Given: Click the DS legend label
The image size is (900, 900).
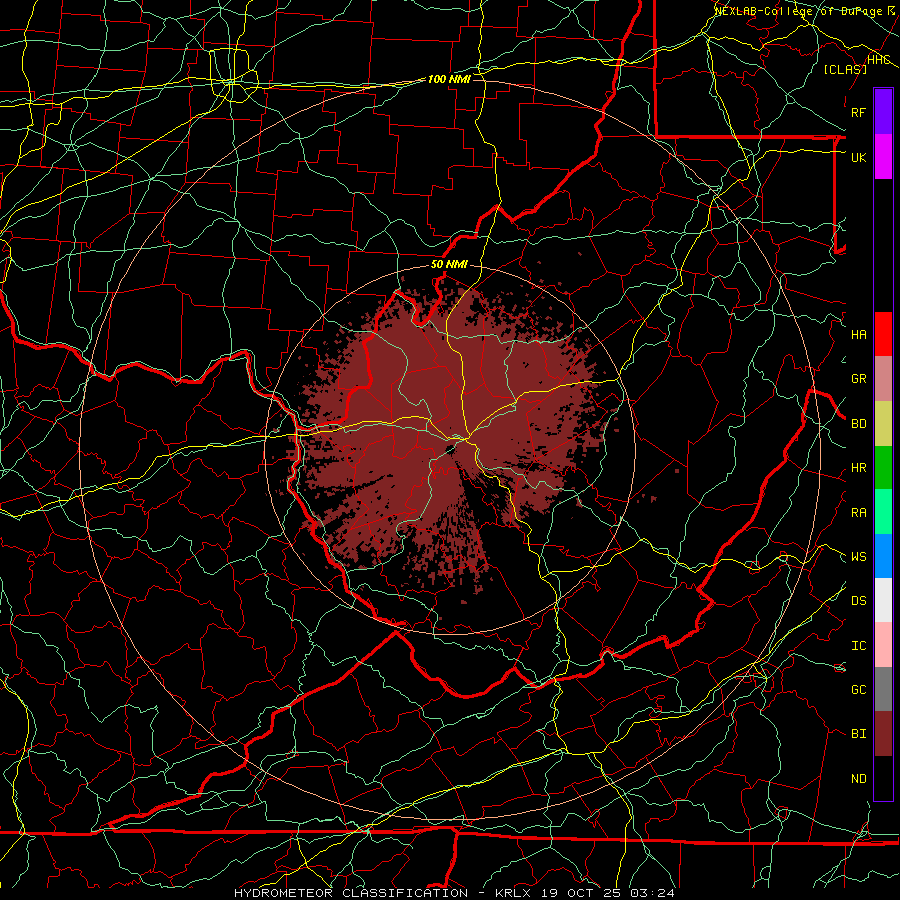Looking at the screenshot, I should tap(858, 601).
